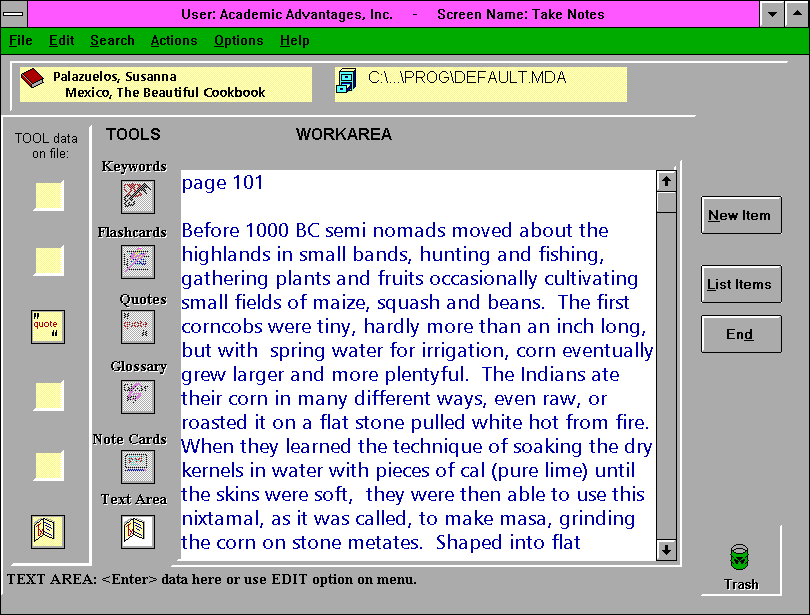Click the database file icon
The height and width of the screenshot is (615, 810).
(347, 80)
